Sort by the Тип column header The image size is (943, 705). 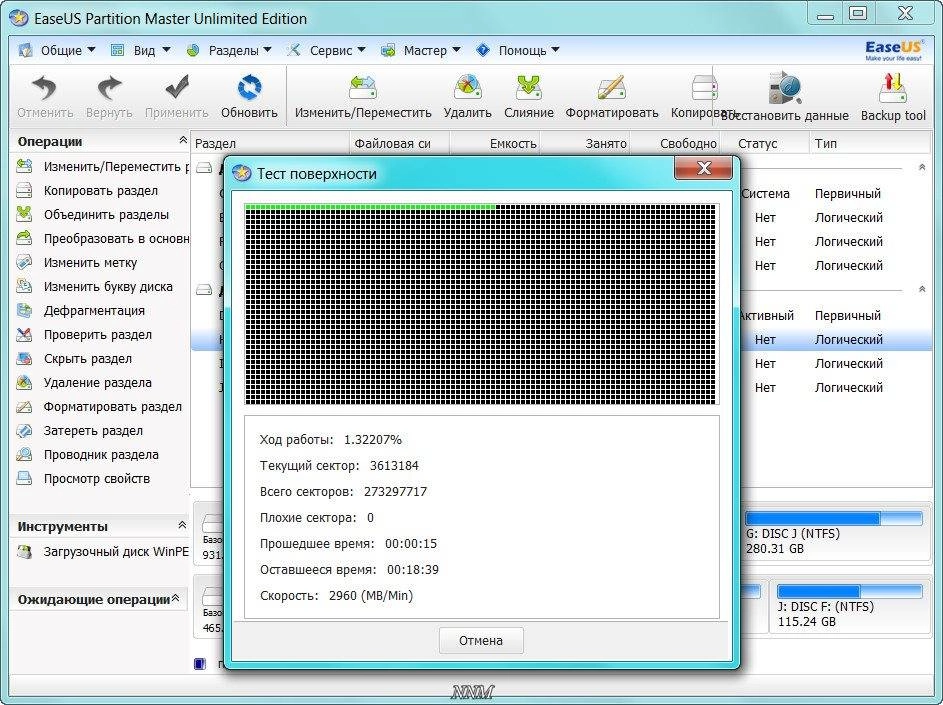point(869,144)
